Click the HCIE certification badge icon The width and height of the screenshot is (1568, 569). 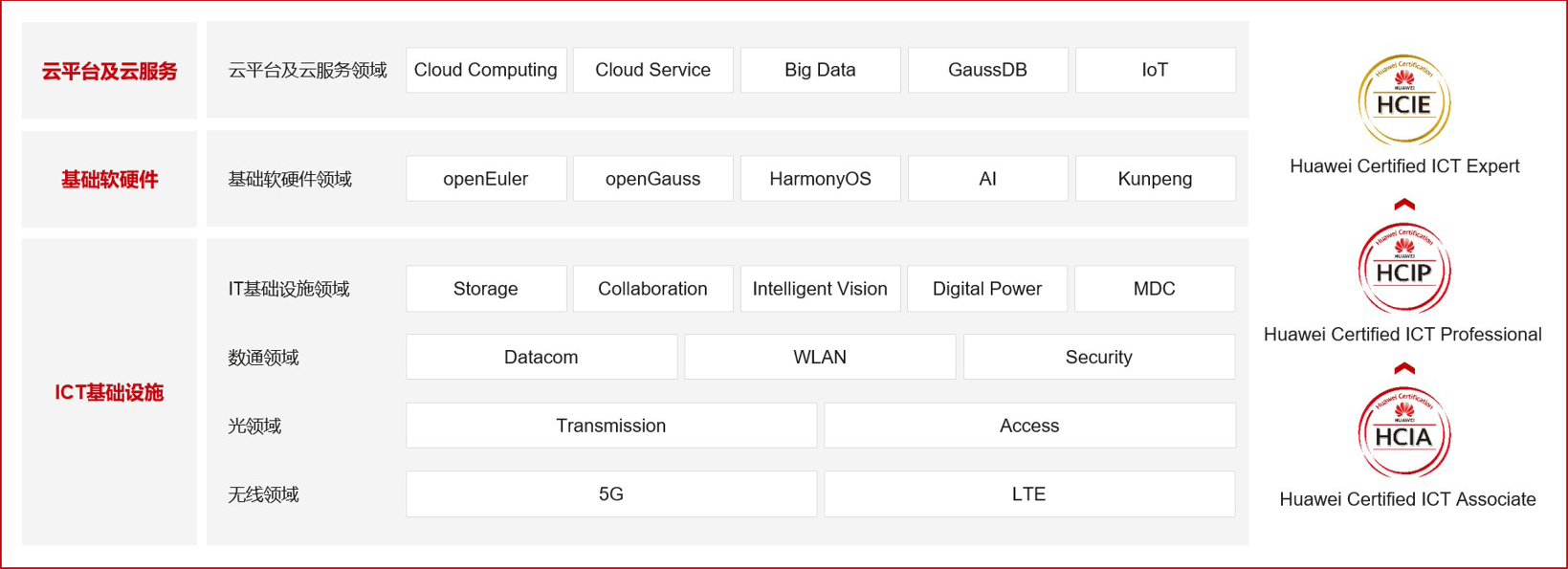[x=1403, y=100]
